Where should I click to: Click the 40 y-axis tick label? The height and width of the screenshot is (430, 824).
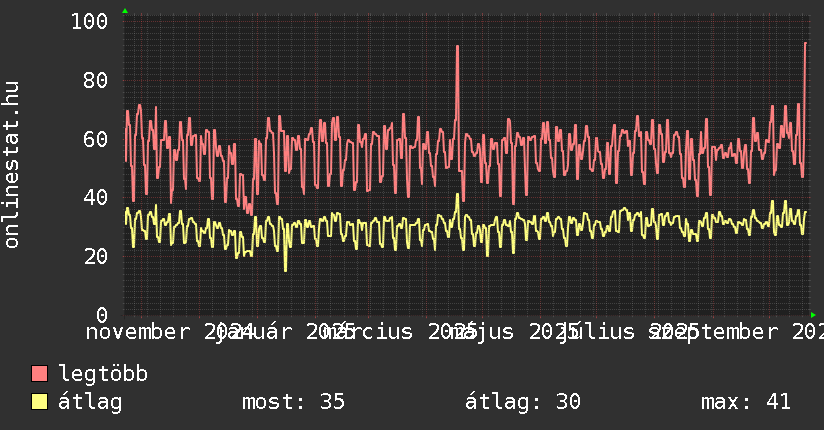(x=96, y=197)
